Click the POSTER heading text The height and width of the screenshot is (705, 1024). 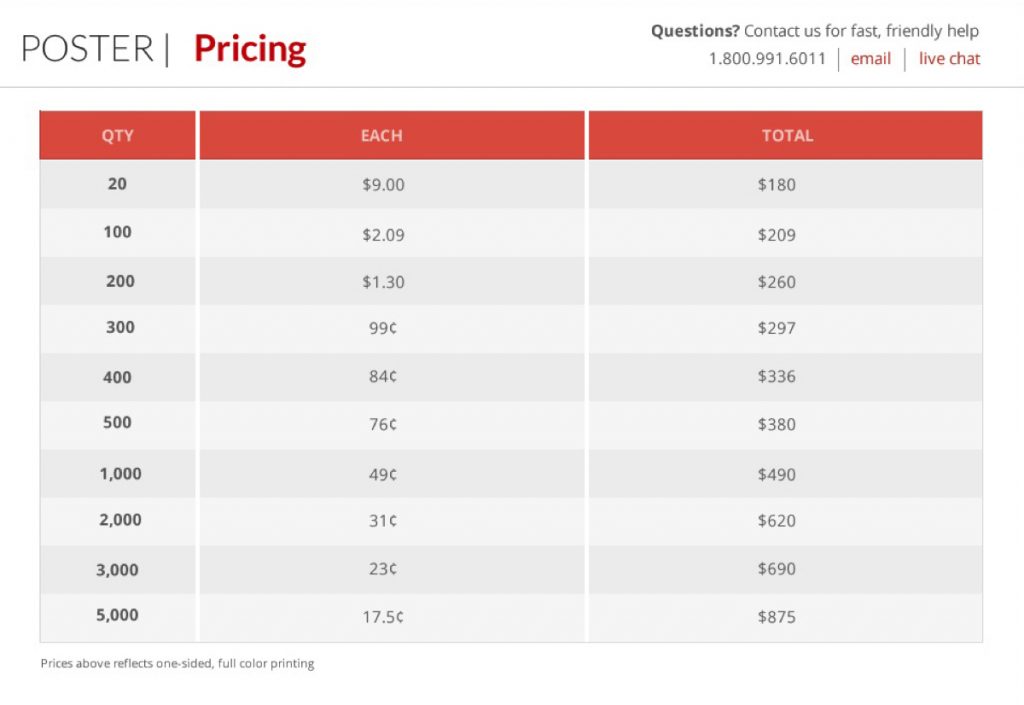(88, 49)
